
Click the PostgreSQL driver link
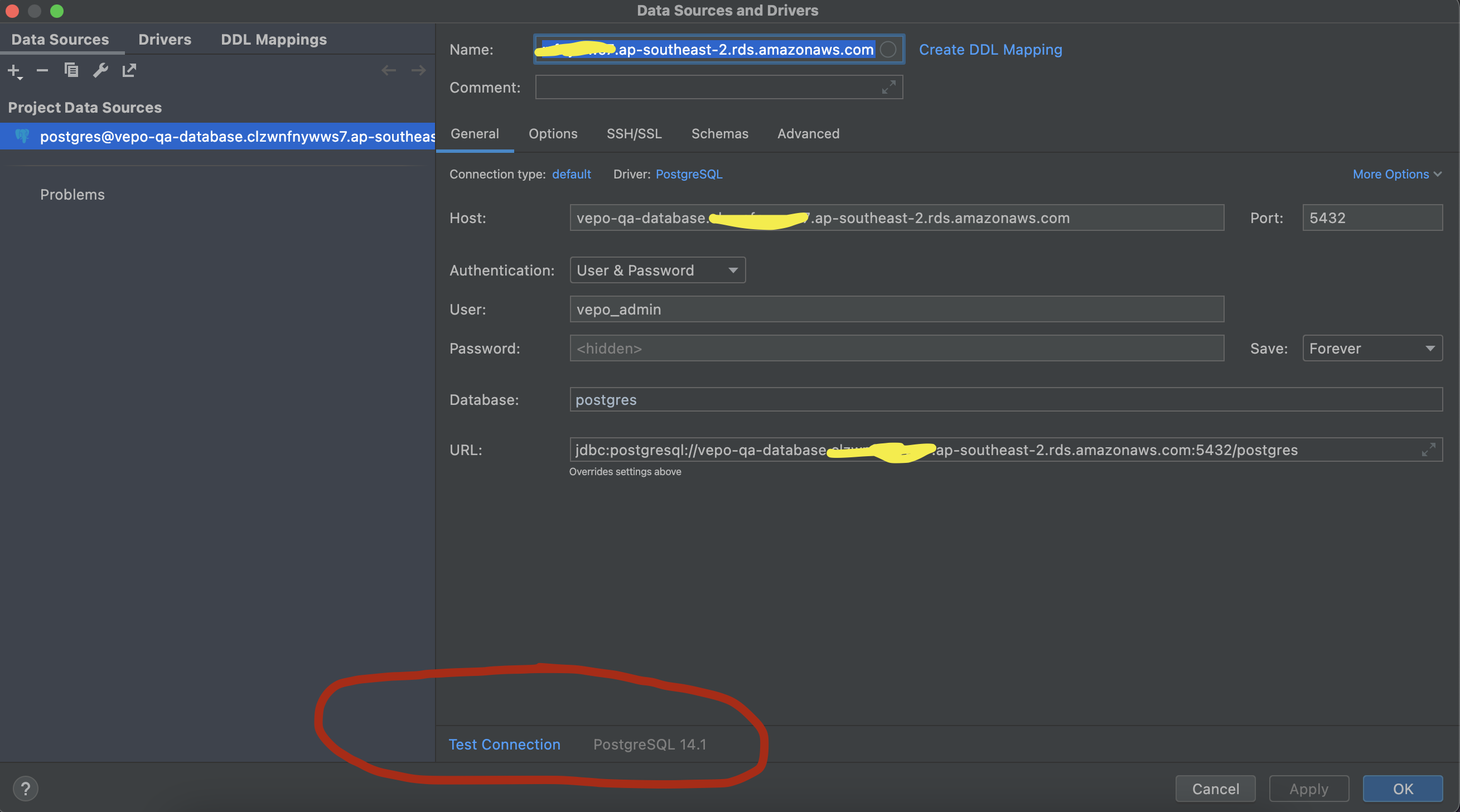(688, 173)
